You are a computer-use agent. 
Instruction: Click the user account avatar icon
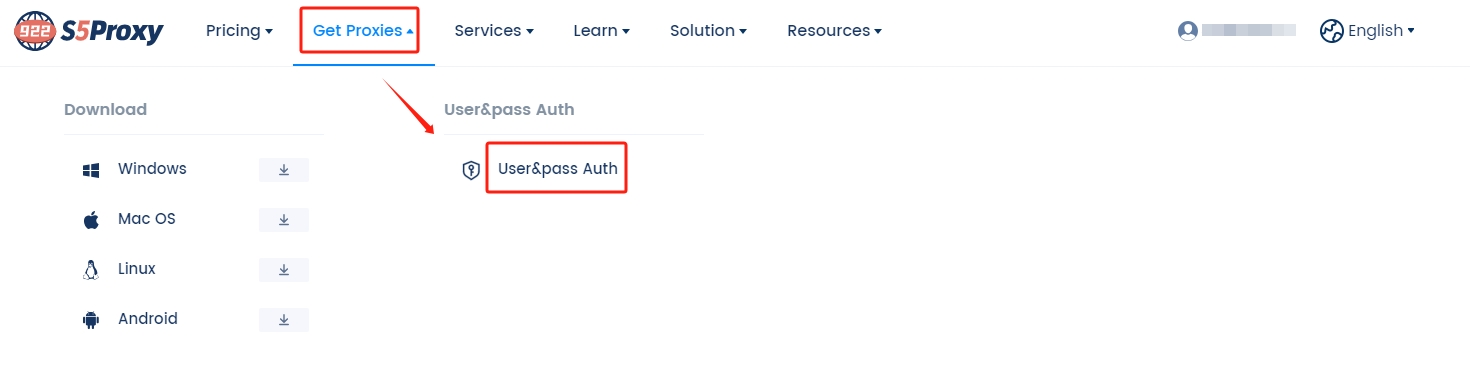tap(1188, 31)
